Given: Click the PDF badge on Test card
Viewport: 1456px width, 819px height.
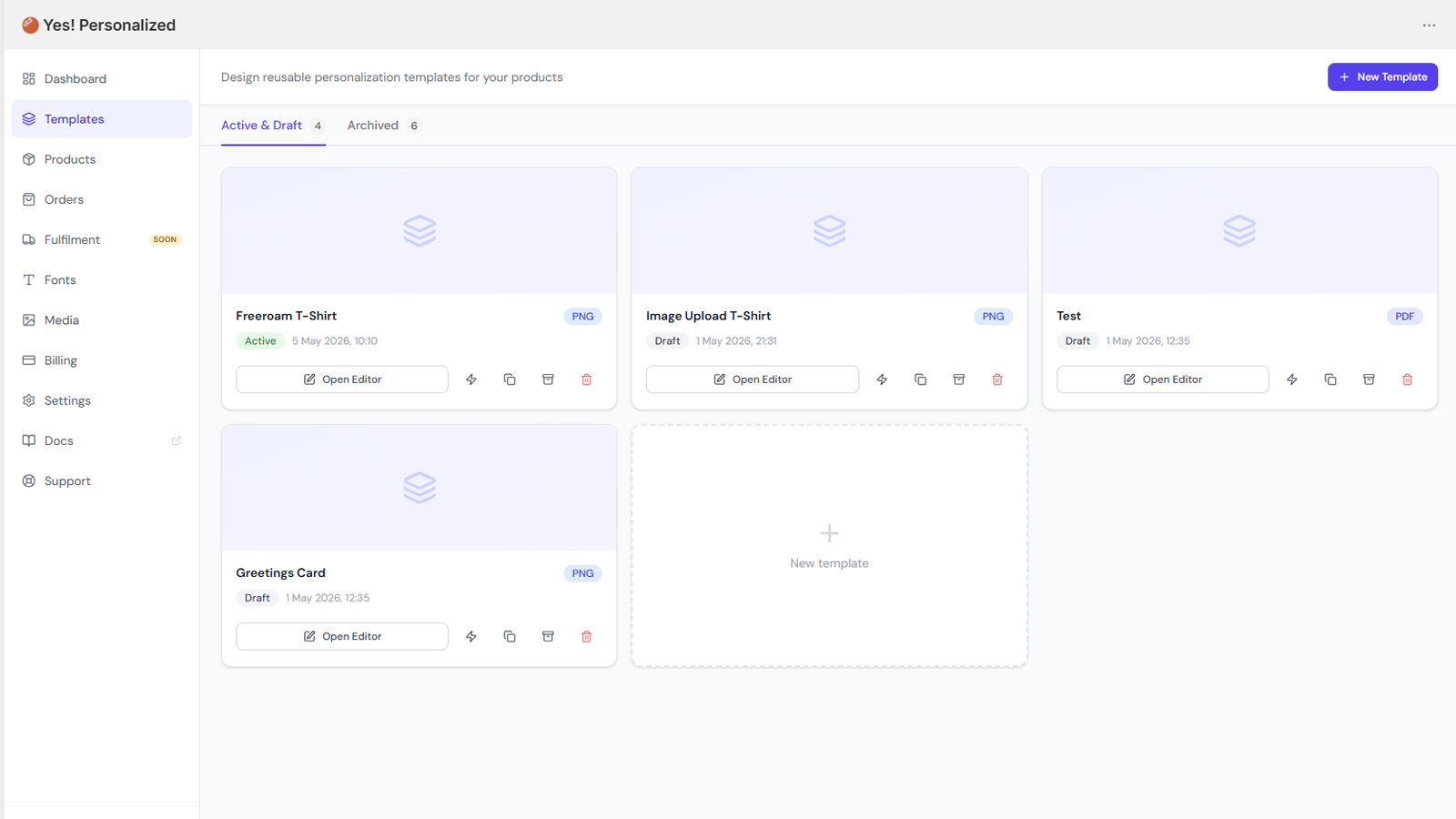Looking at the screenshot, I should pyautogui.click(x=1404, y=317).
